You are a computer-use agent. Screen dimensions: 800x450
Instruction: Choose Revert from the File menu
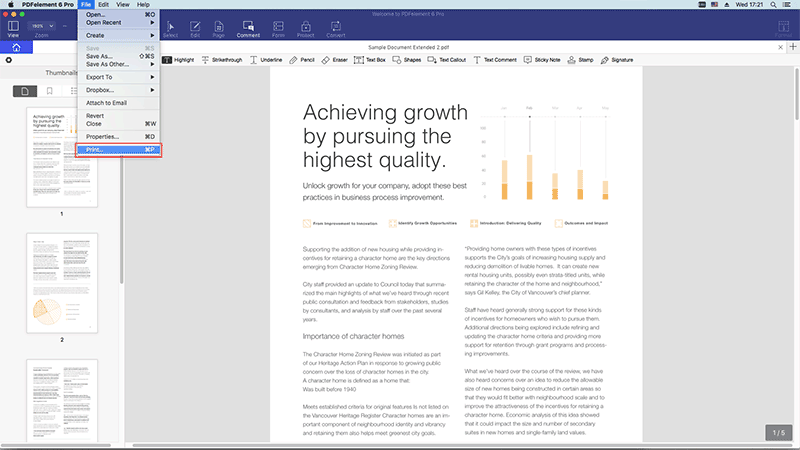tap(119, 116)
